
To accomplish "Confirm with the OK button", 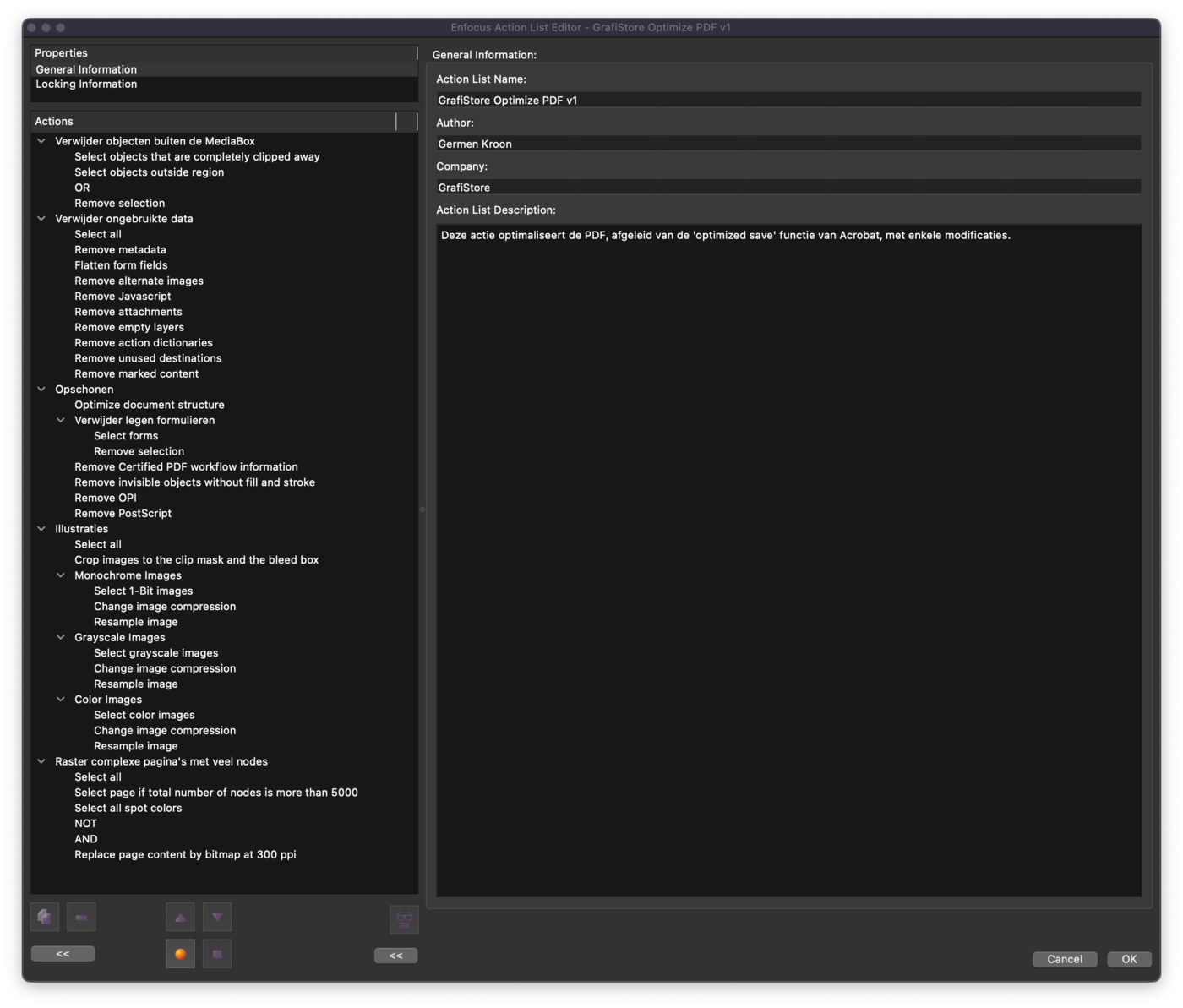I will pyautogui.click(x=1129, y=959).
